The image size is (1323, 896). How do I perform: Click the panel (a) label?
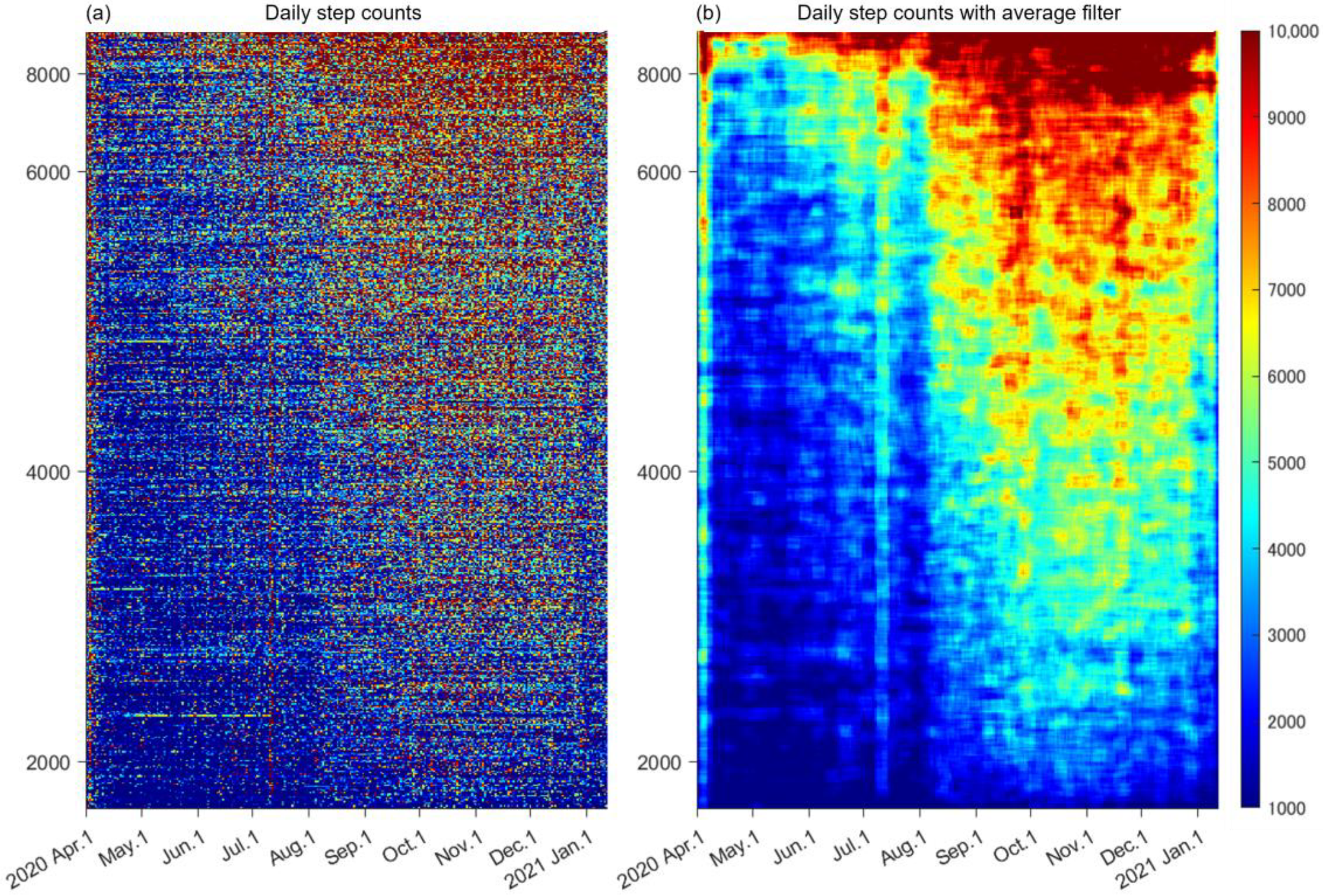pyautogui.click(x=99, y=13)
